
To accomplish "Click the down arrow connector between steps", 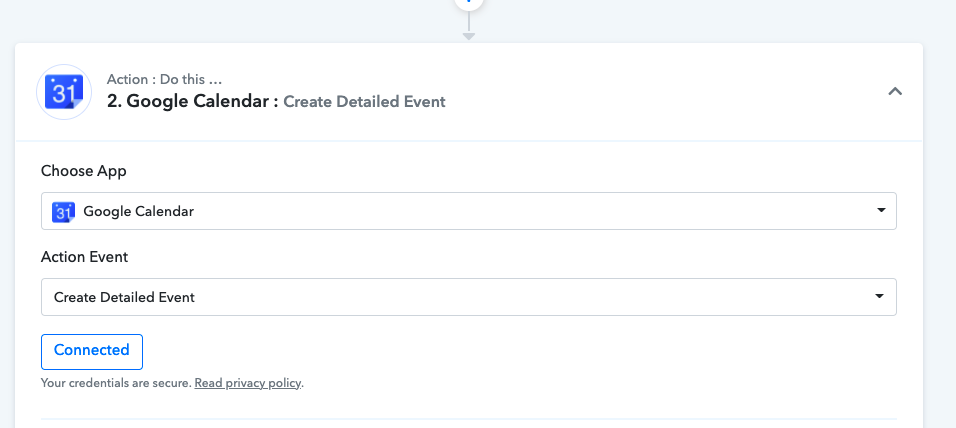I will tap(468, 27).
